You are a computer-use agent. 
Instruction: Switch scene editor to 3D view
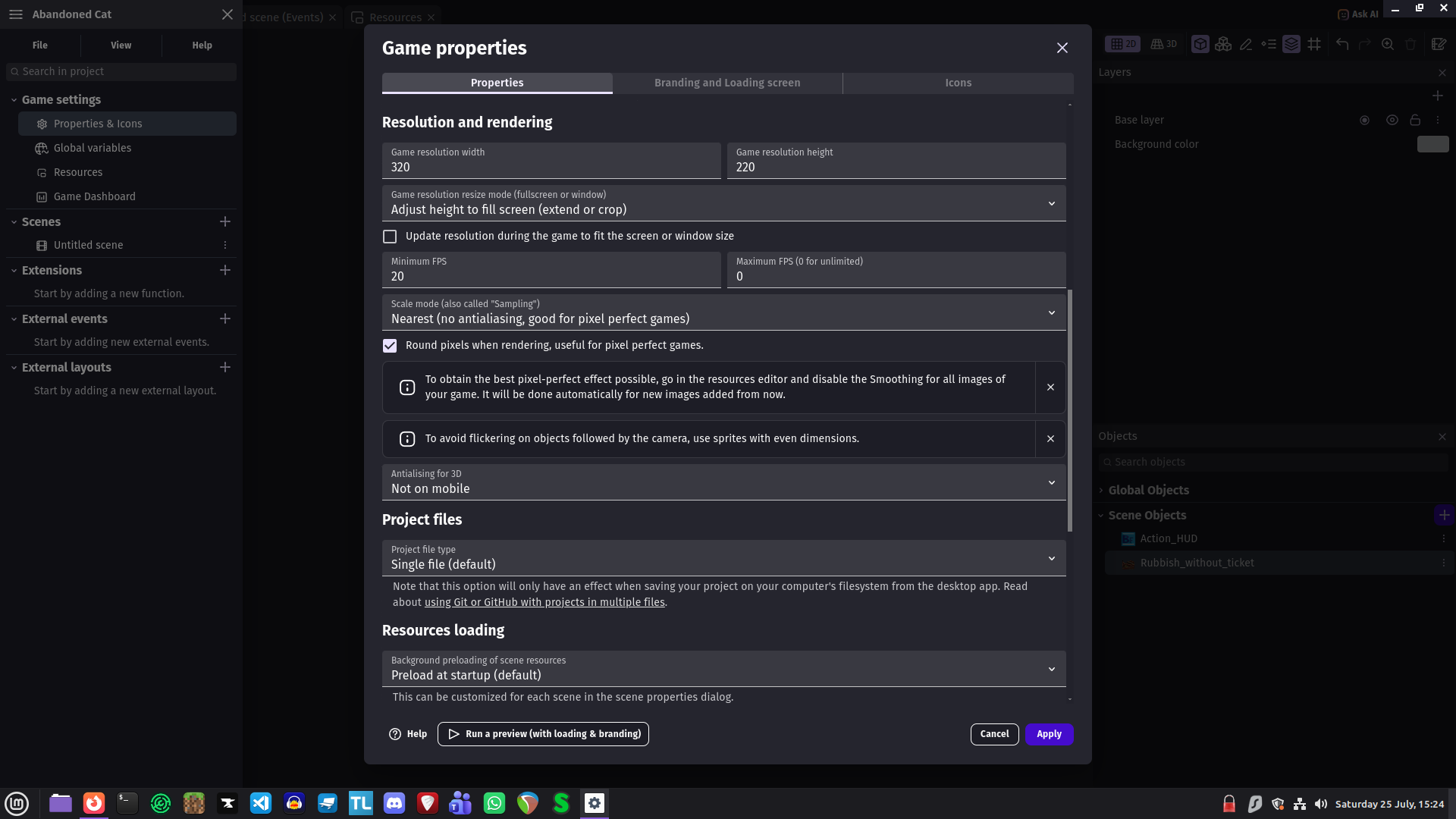click(1164, 44)
